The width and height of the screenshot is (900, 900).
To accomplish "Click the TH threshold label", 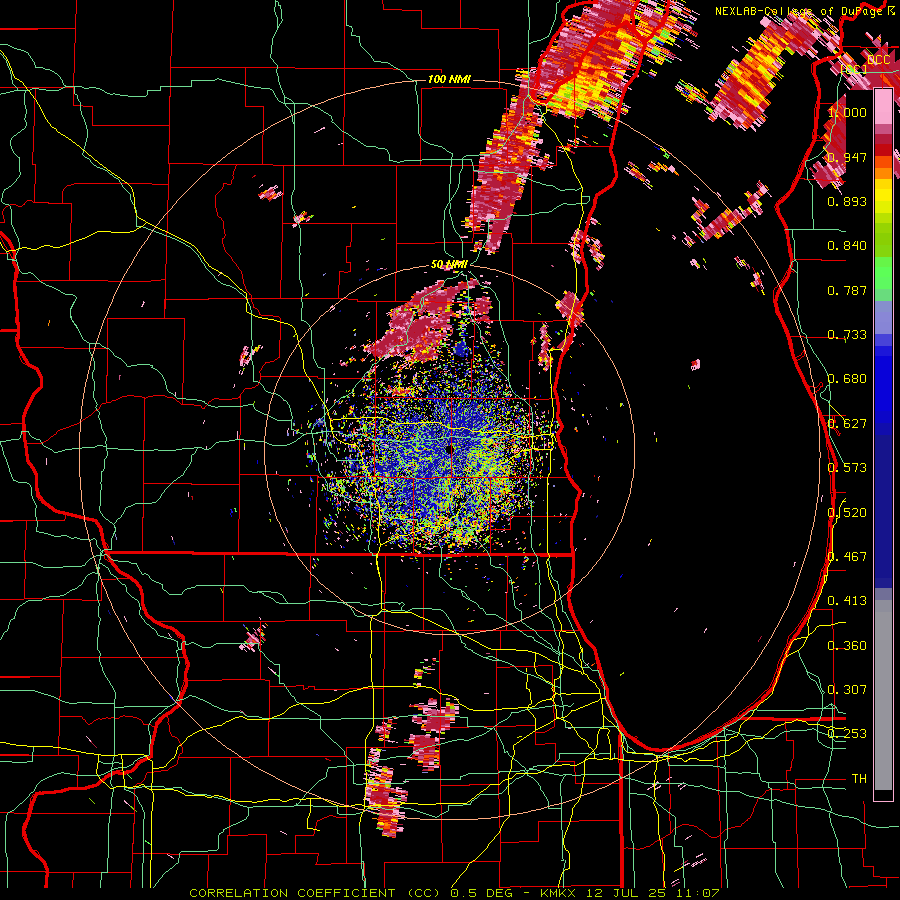I will click(859, 779).
